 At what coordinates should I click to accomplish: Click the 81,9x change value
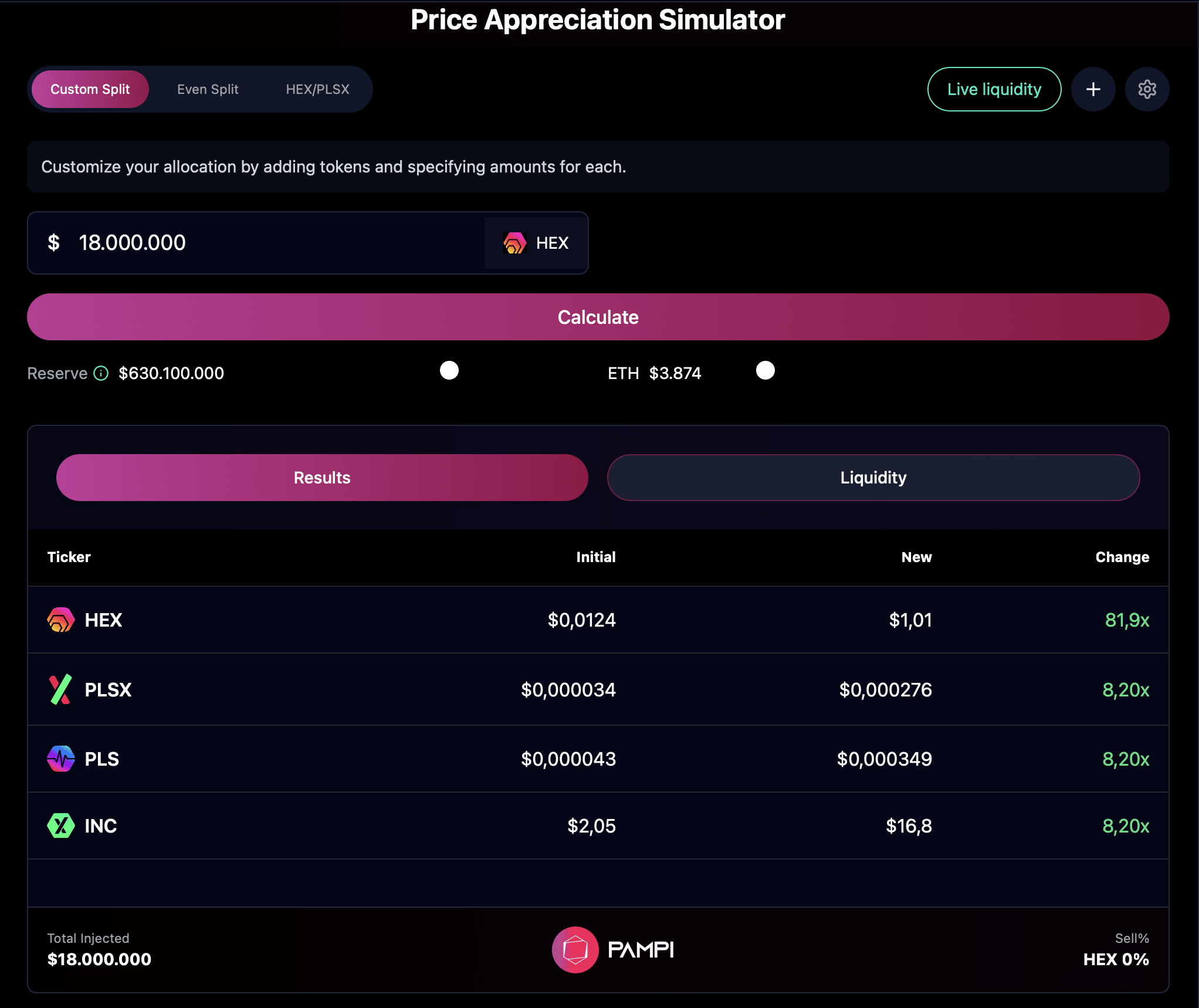click(1127, 620)
